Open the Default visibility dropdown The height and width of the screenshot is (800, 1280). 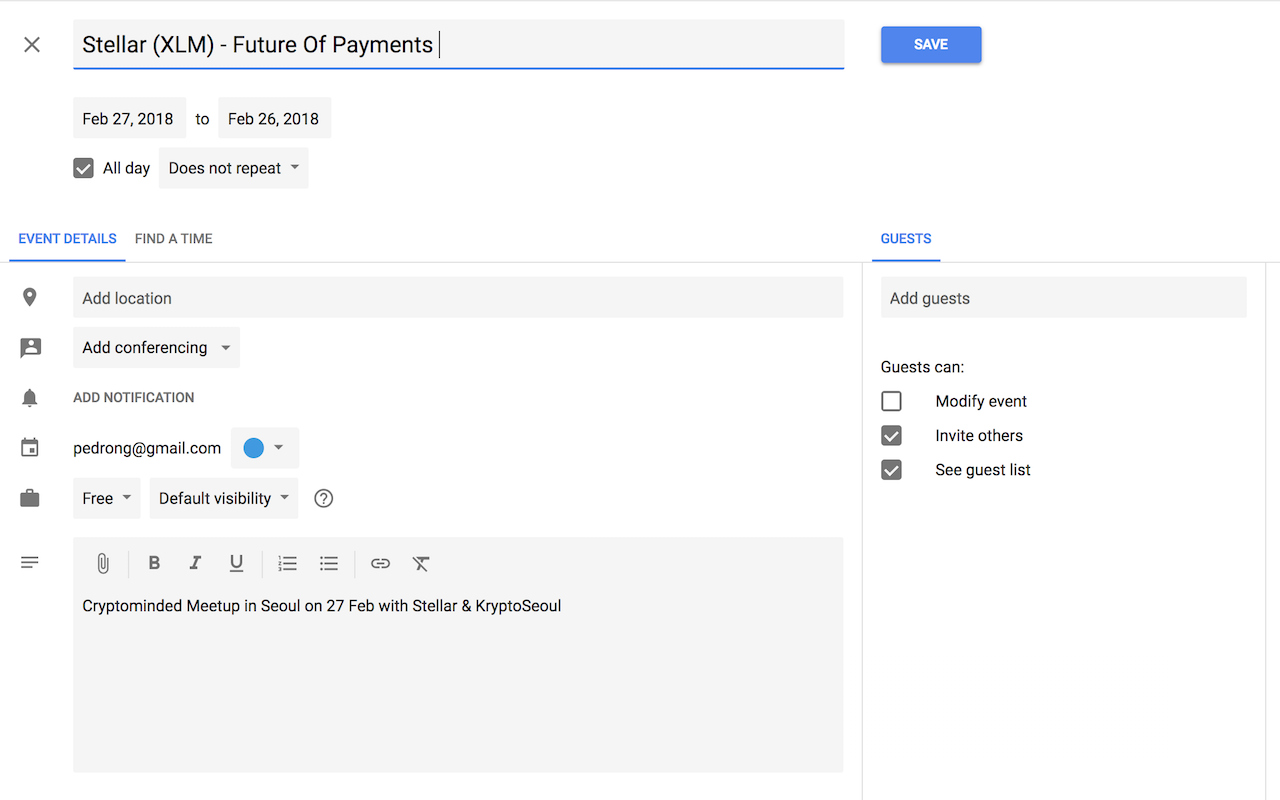click(224, 498)
